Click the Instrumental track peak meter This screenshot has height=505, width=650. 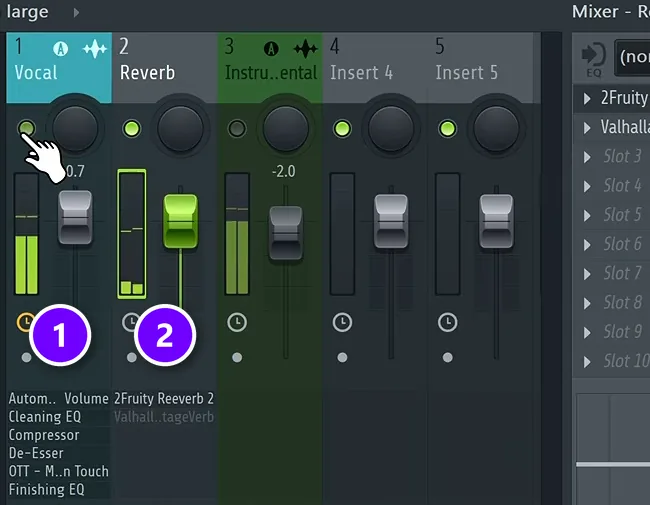(x=237, y=234)
